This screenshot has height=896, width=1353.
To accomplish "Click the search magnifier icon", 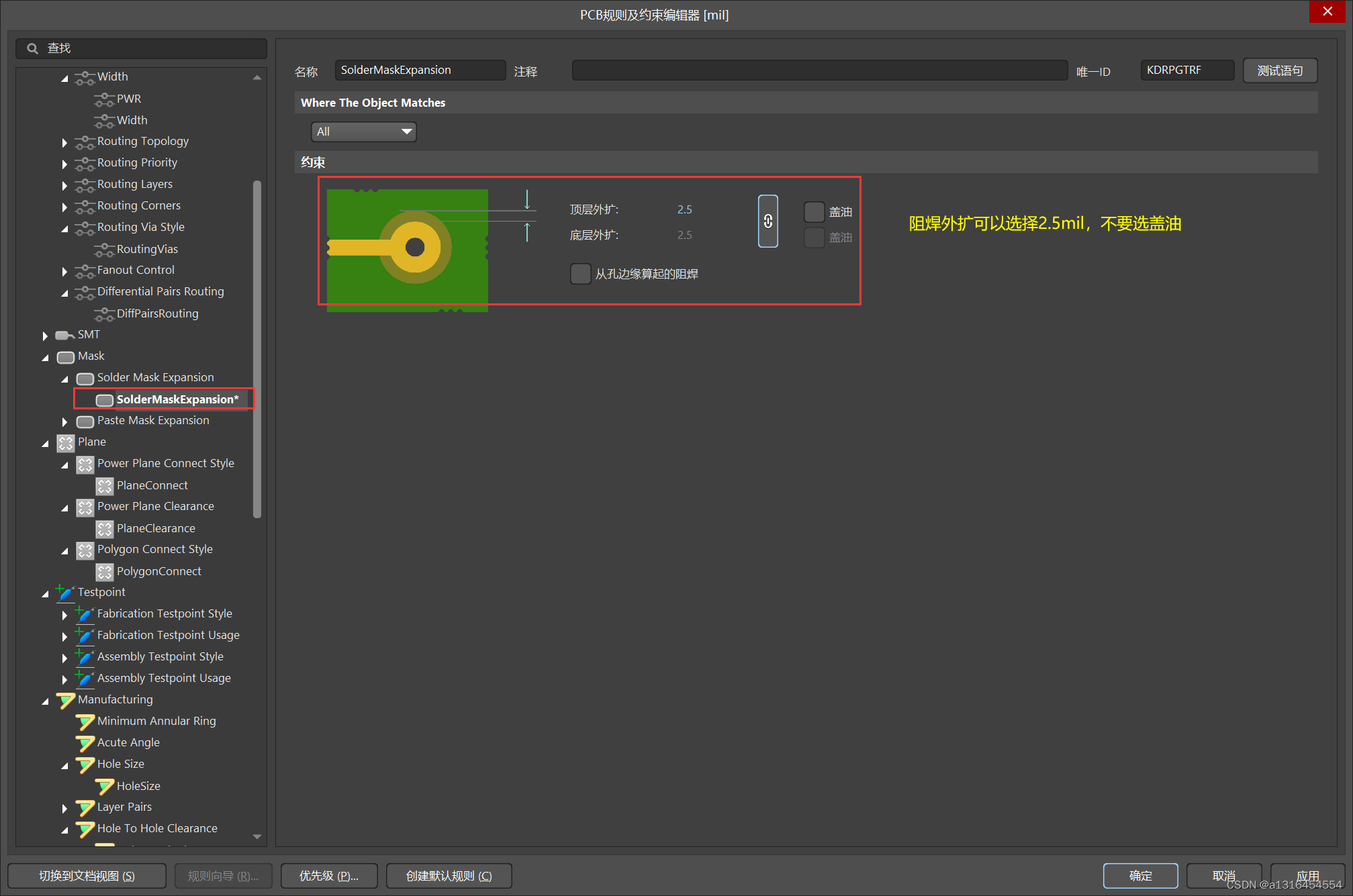I will point(32,48).
